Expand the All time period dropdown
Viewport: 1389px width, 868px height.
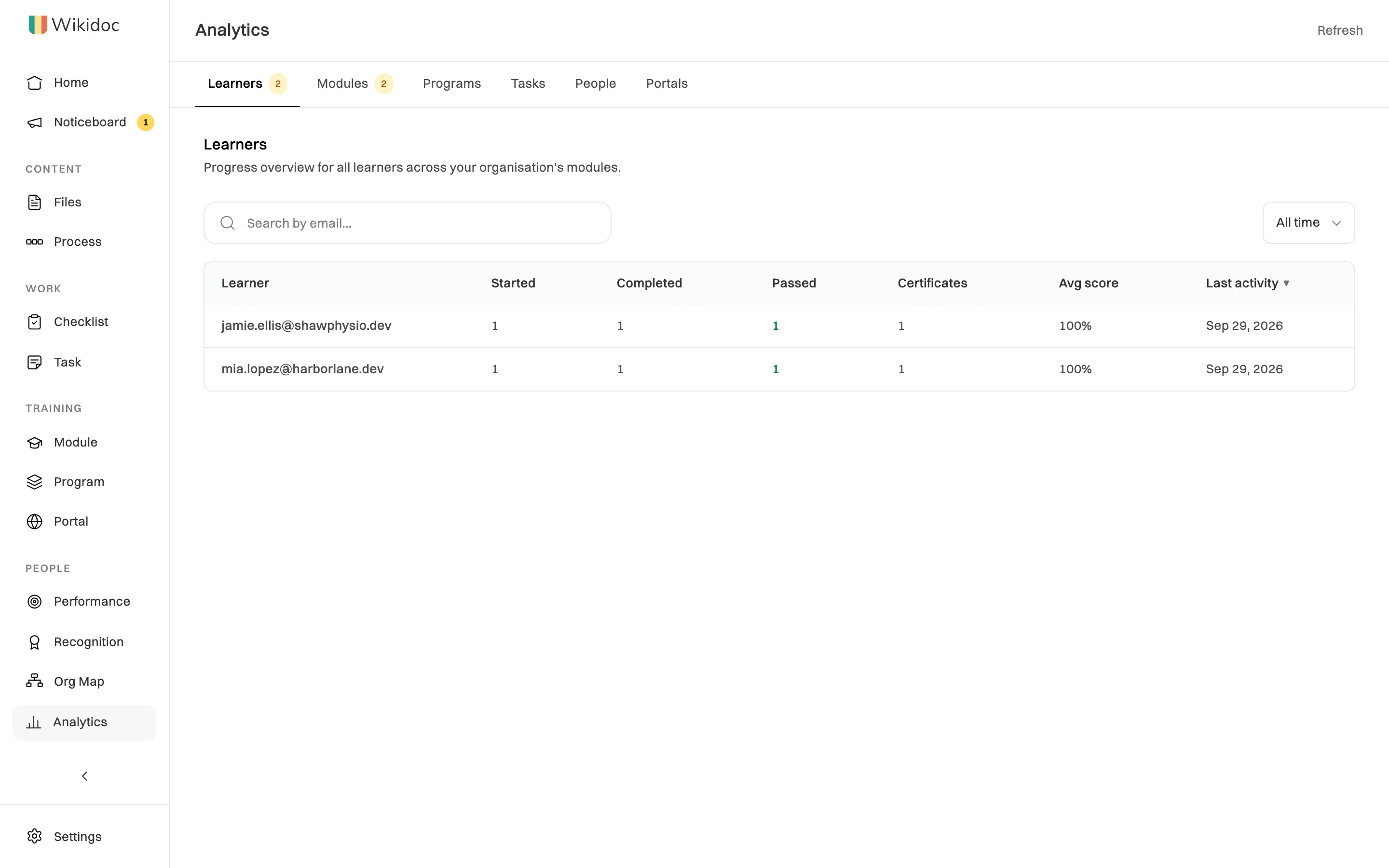tap(1308, 223)
